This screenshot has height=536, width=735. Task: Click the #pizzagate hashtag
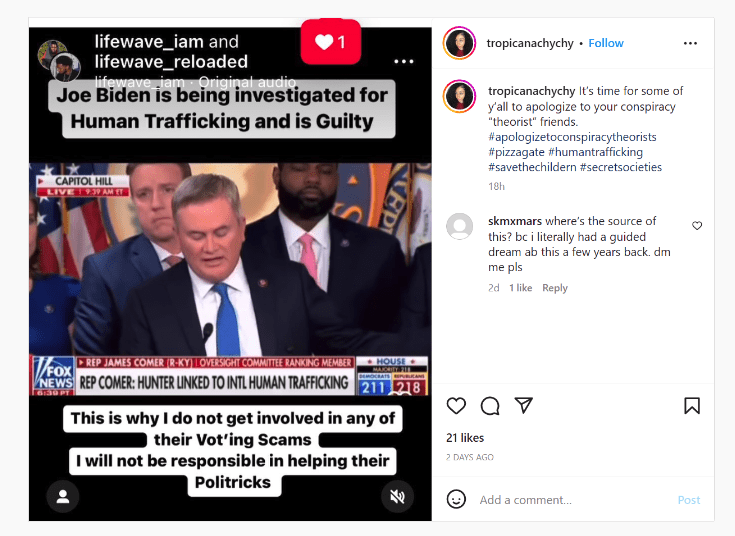pos(516,152)
